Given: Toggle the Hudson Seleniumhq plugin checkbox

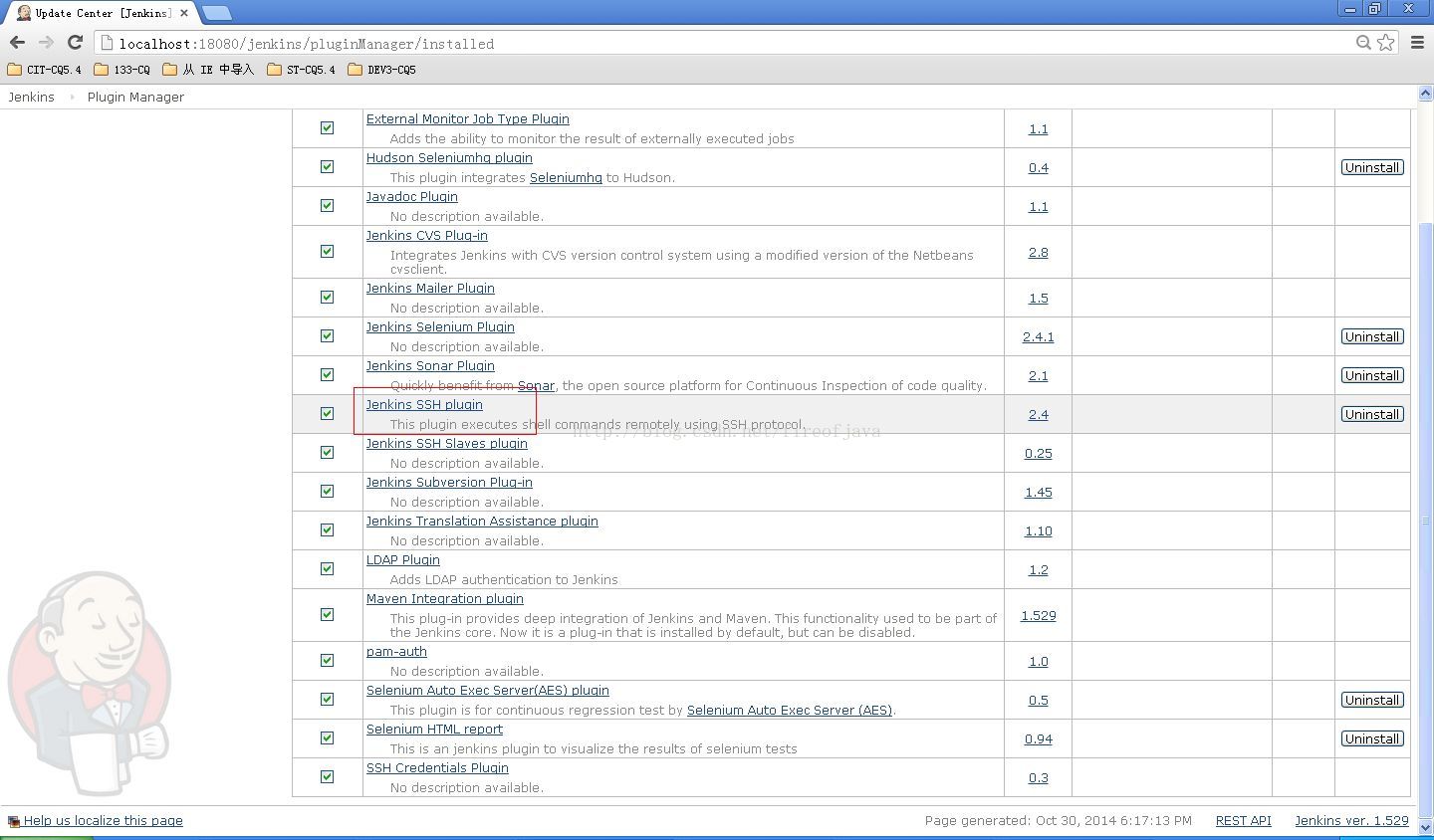Looking at the screenshot, I should (327, 167).
